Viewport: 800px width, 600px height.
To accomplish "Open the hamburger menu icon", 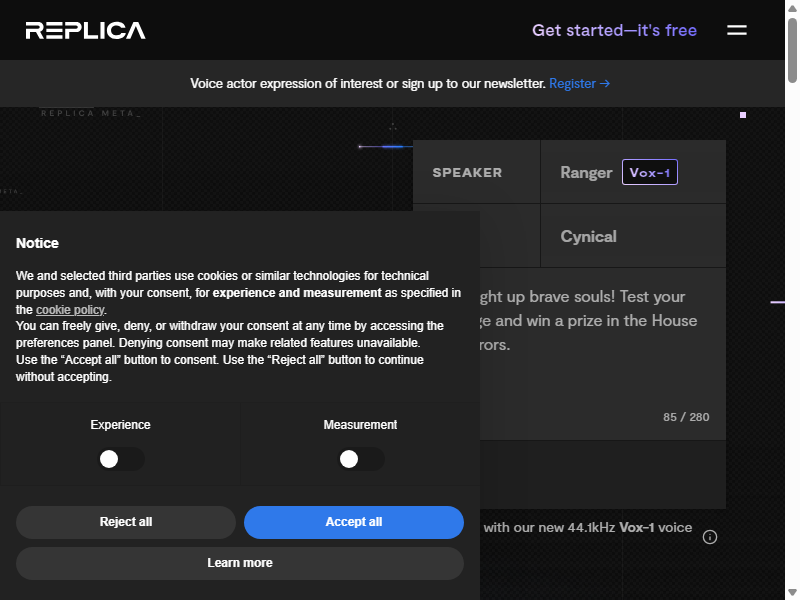I will coord(737,31).
